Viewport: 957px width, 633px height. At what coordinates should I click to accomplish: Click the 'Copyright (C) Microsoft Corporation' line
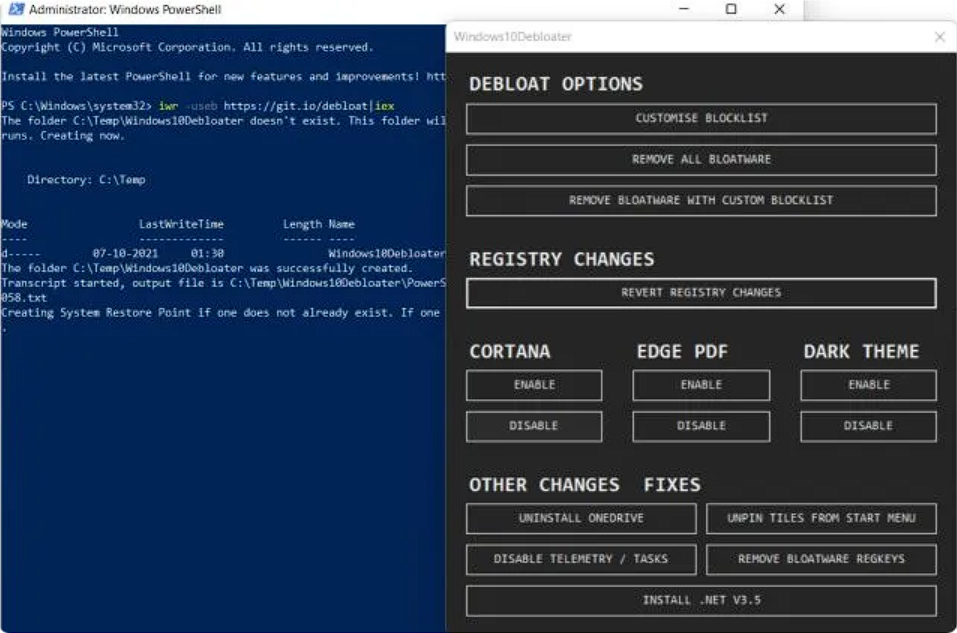[x=187, y=48]
